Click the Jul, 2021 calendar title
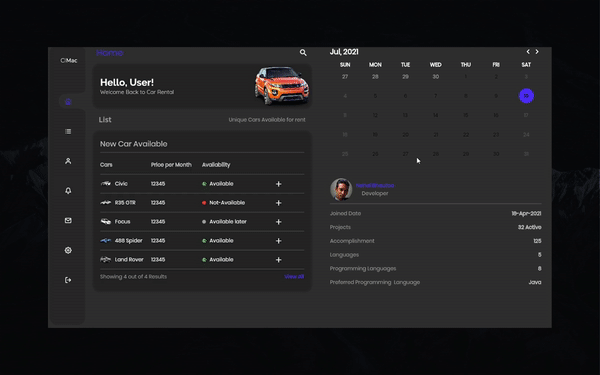 click(344, 52)
